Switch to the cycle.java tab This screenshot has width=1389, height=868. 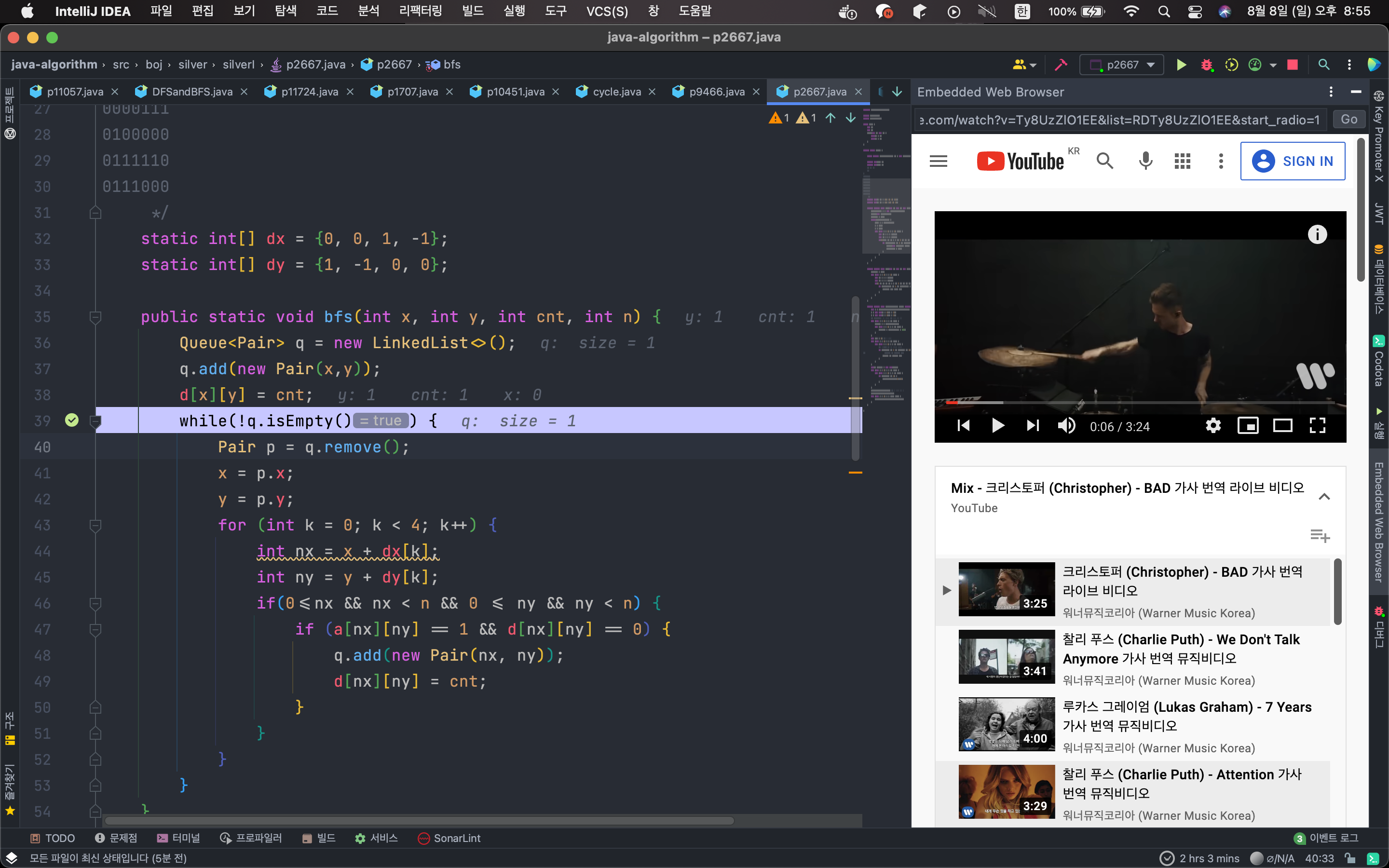(616, 92)
